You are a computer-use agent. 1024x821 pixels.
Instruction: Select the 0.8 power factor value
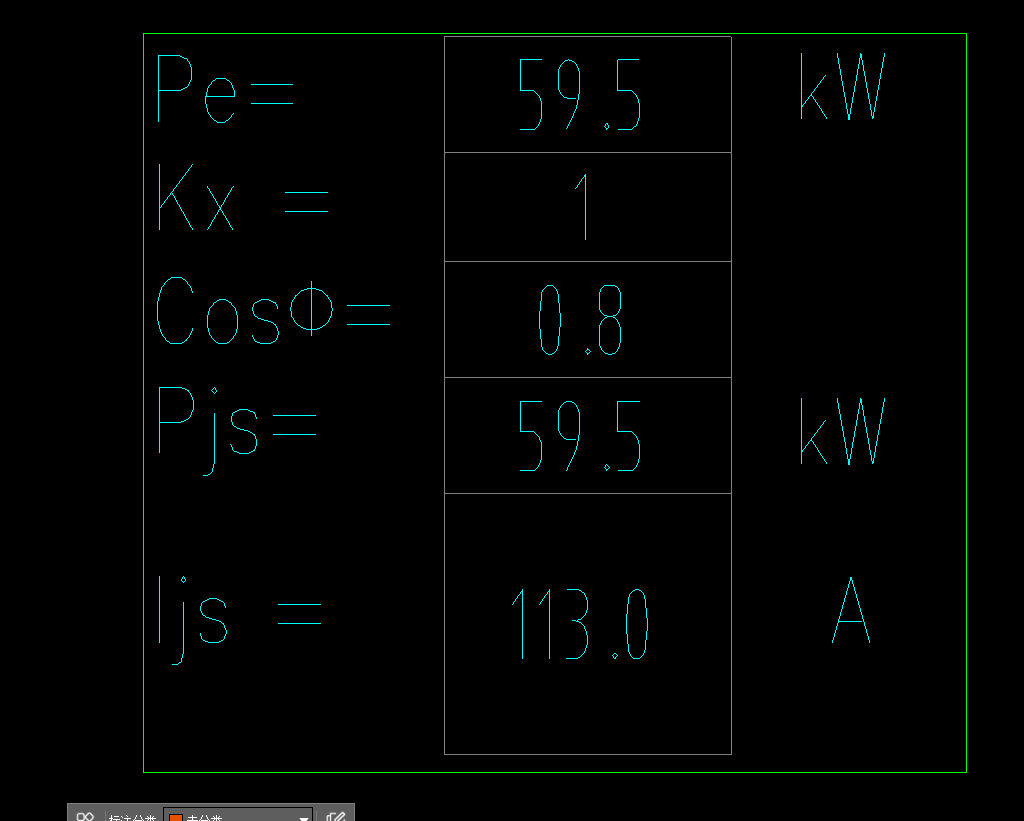(x=581, y=320)
